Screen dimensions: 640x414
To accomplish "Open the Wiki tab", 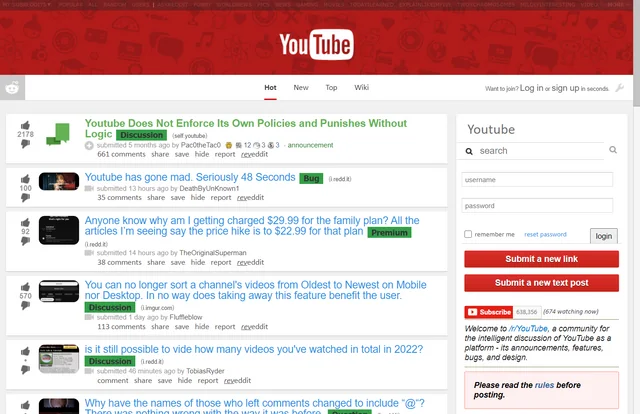I will tap(361, 87).
